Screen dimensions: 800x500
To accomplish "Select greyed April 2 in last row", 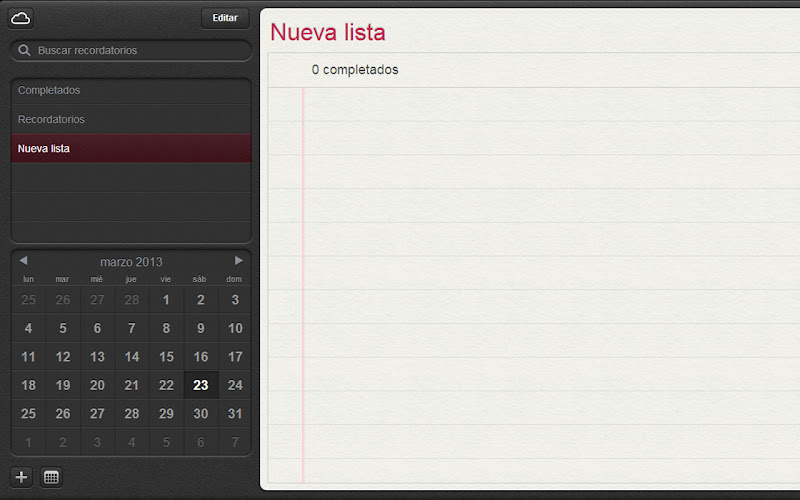I will click(x=63, y=442).
